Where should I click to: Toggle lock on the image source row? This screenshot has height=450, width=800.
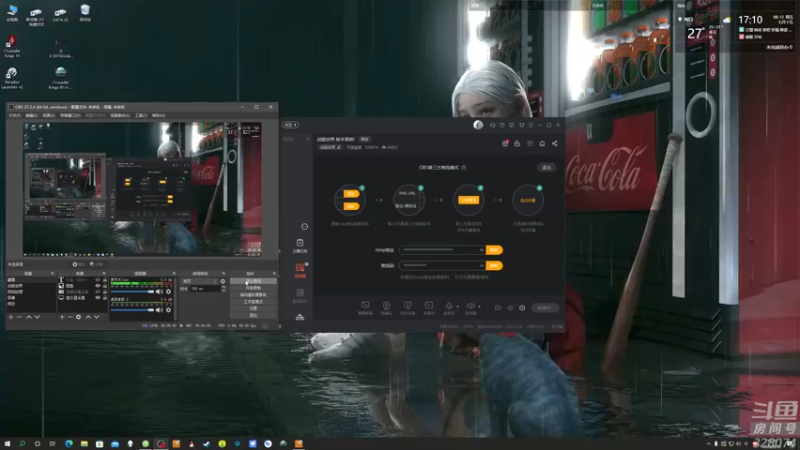point(105,286)
